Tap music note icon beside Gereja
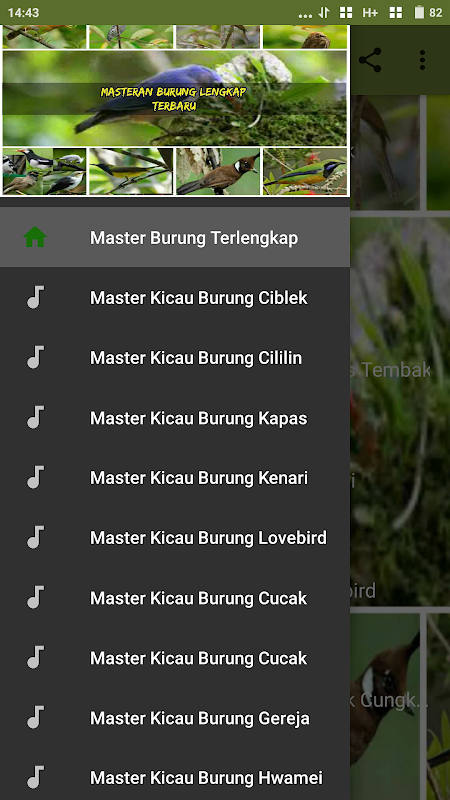This screenshot has width=450, height=800. [35, 717]
